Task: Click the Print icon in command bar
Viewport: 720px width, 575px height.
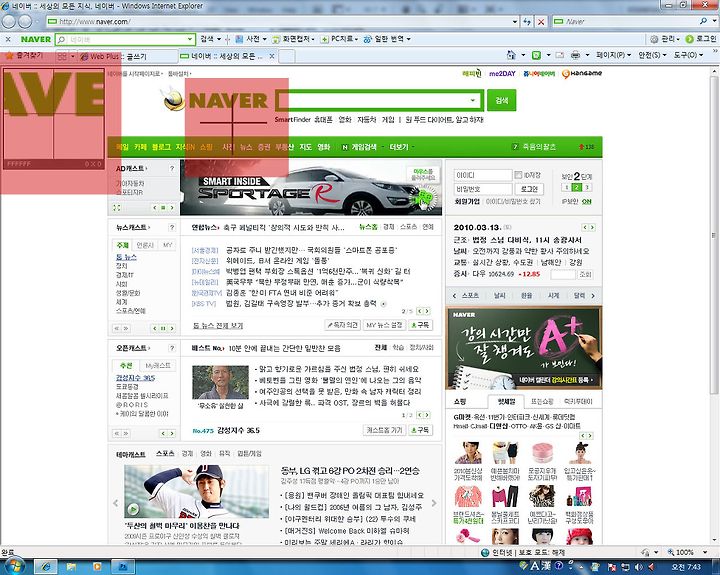Action: (575, 55)
